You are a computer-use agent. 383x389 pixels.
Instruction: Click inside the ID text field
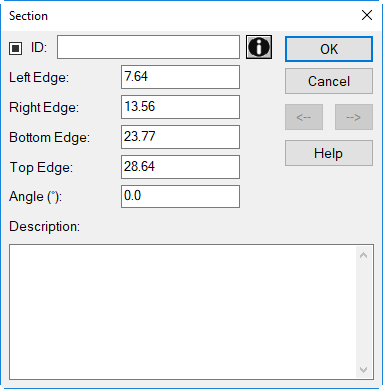[148, 47]
